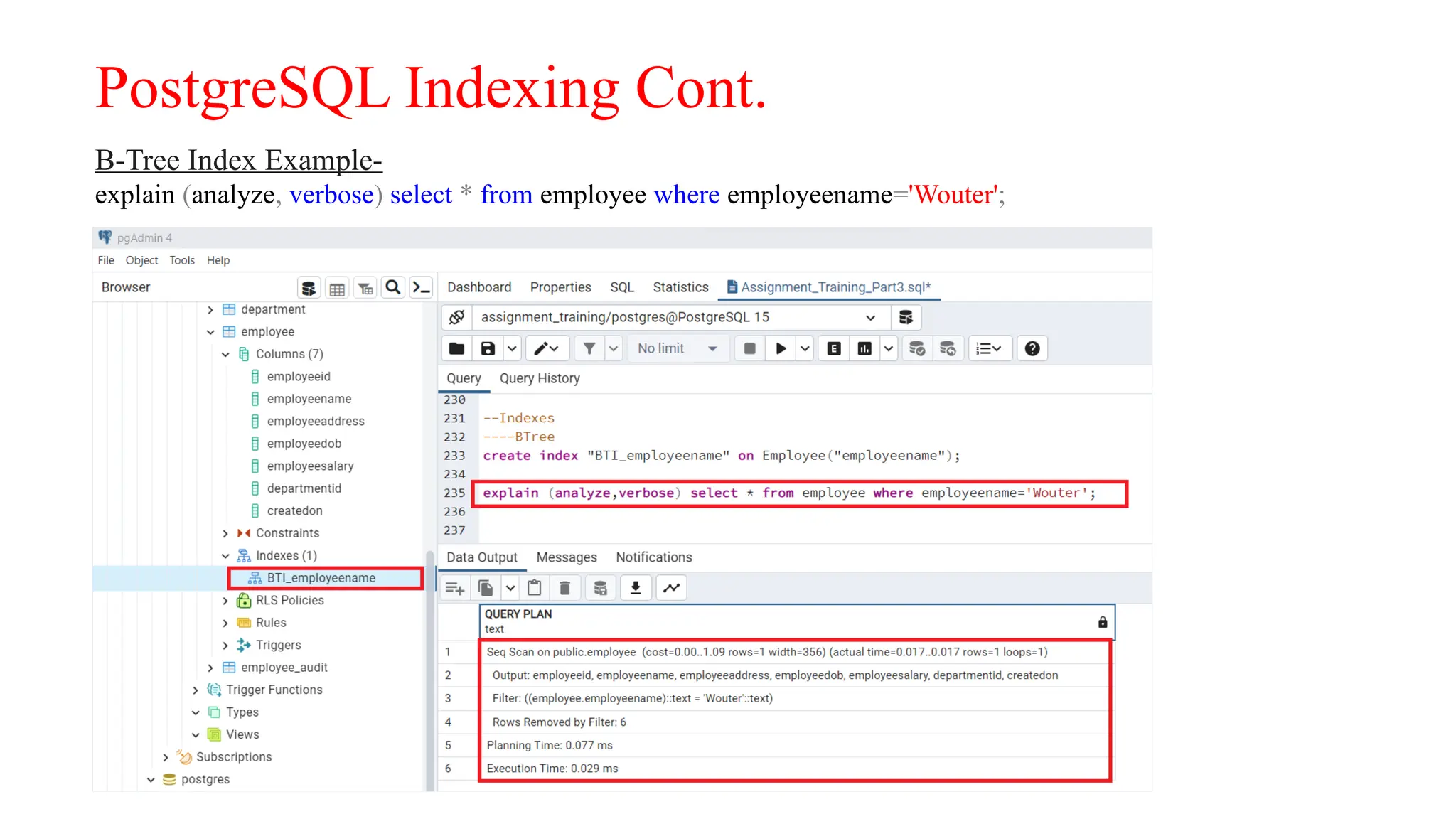Click the Add row icon in results toolbar
1456x819 pixels.
coord(455,588)
